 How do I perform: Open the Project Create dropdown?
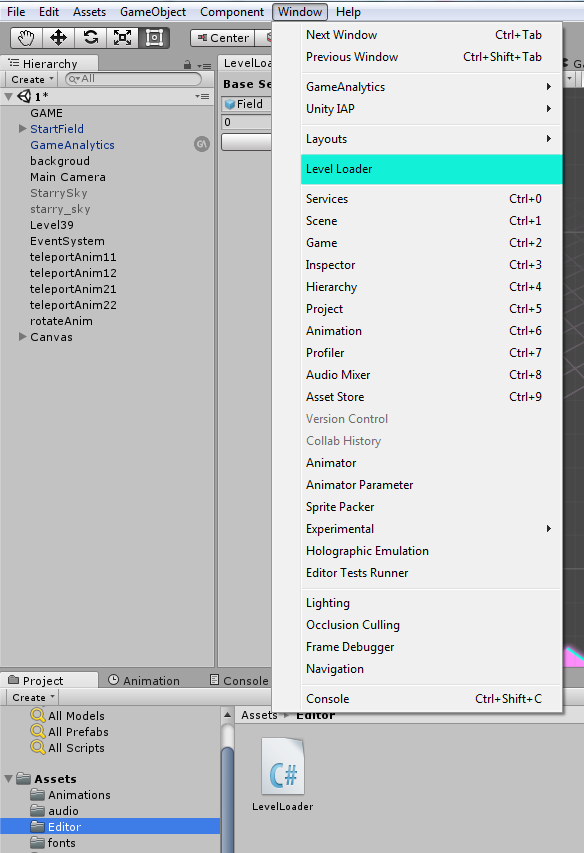tap(33, 697)
